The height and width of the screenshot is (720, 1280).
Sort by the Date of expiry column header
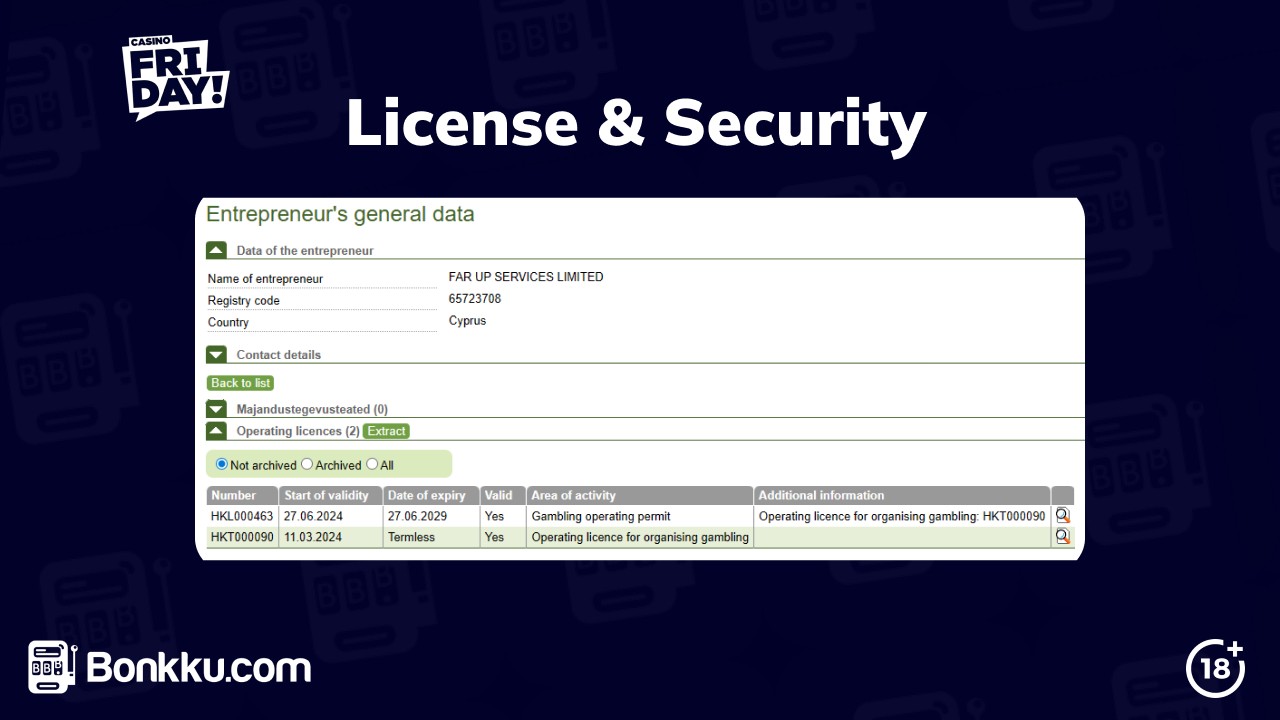[x=431, y=495]
